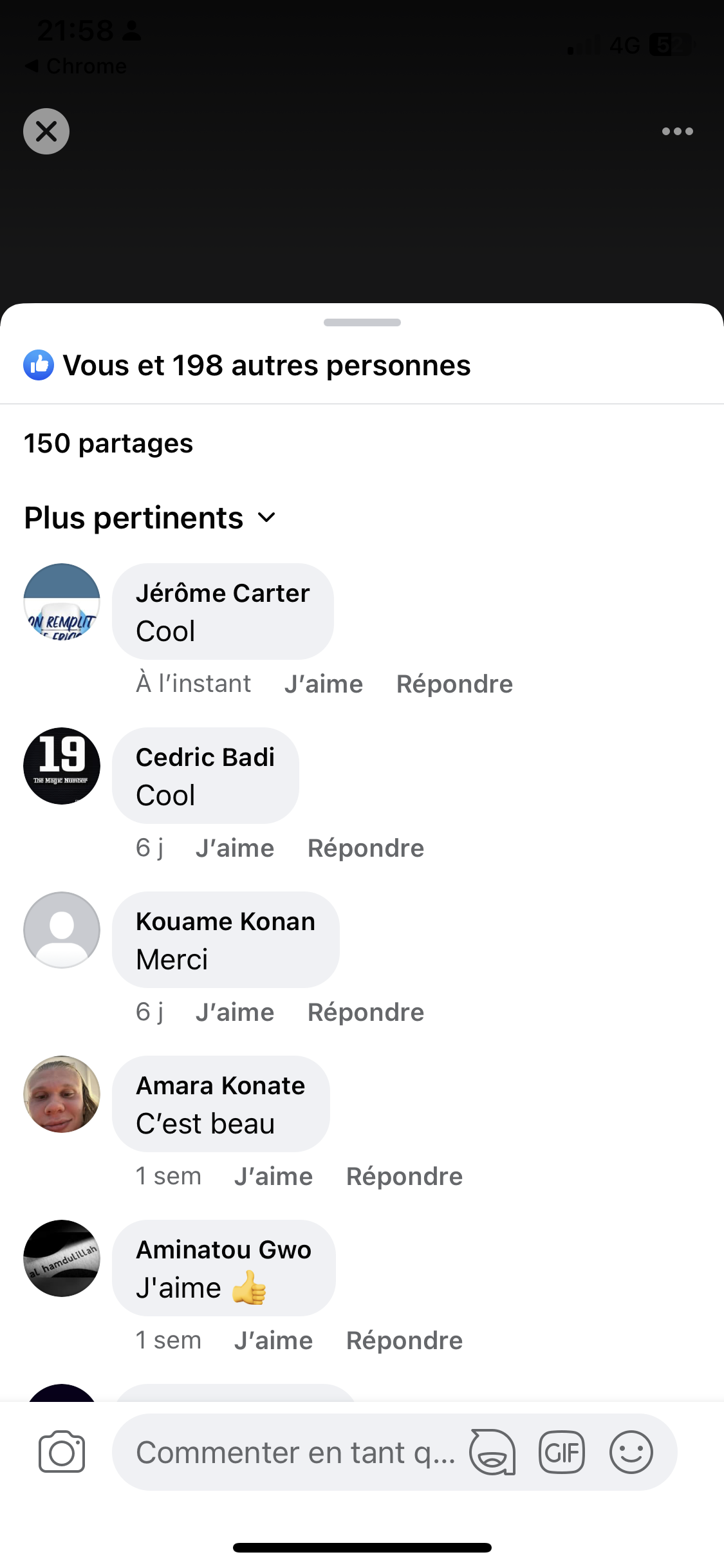Like Jérôme Carter's comment

pos(323,684)
